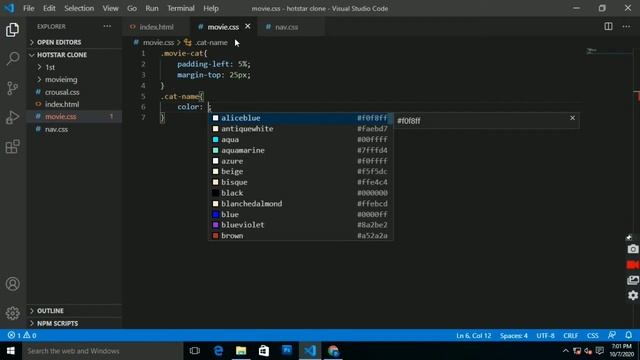The height and width of the screenshot is (360, 640).
Task: Close the color suggestion details panel
Action: point(572,118)
